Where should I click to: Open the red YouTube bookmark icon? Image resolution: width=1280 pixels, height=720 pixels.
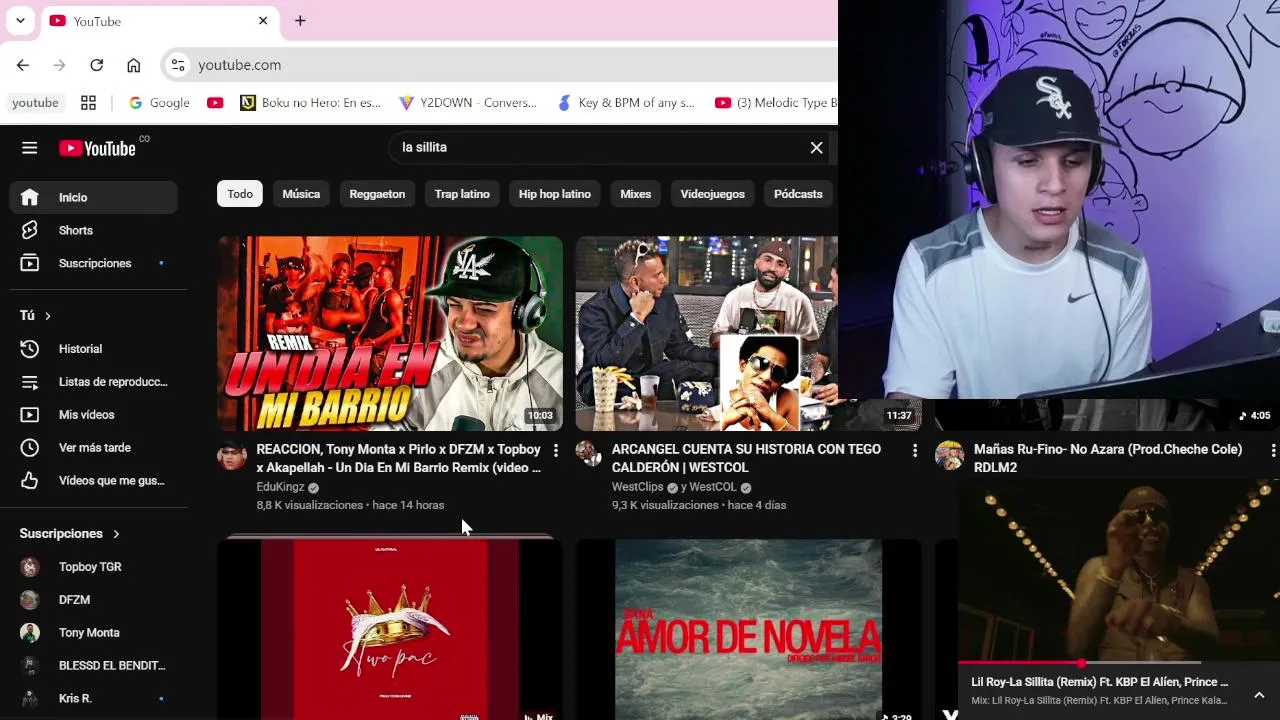(x=215, y=103)
